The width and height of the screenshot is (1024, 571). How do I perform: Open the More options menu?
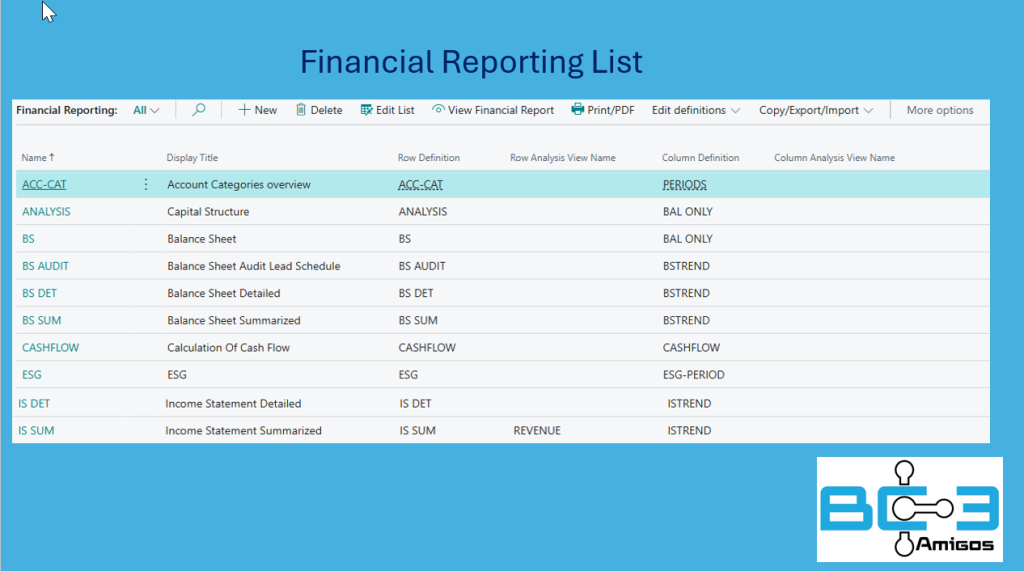[939, 110]
